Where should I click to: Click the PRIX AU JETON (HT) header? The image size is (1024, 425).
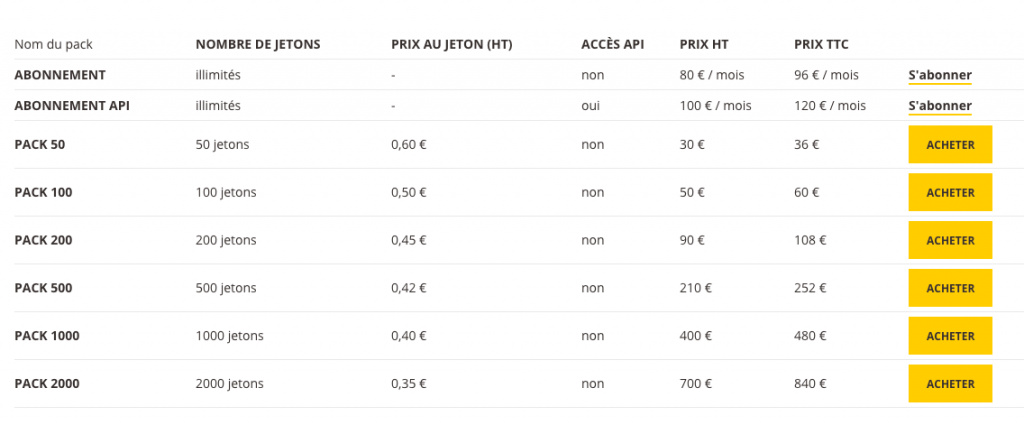pyautogui.click(x=452, y=44)
